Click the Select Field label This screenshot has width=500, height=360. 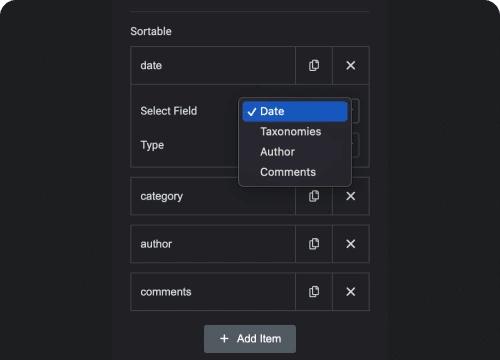[169, 111]
